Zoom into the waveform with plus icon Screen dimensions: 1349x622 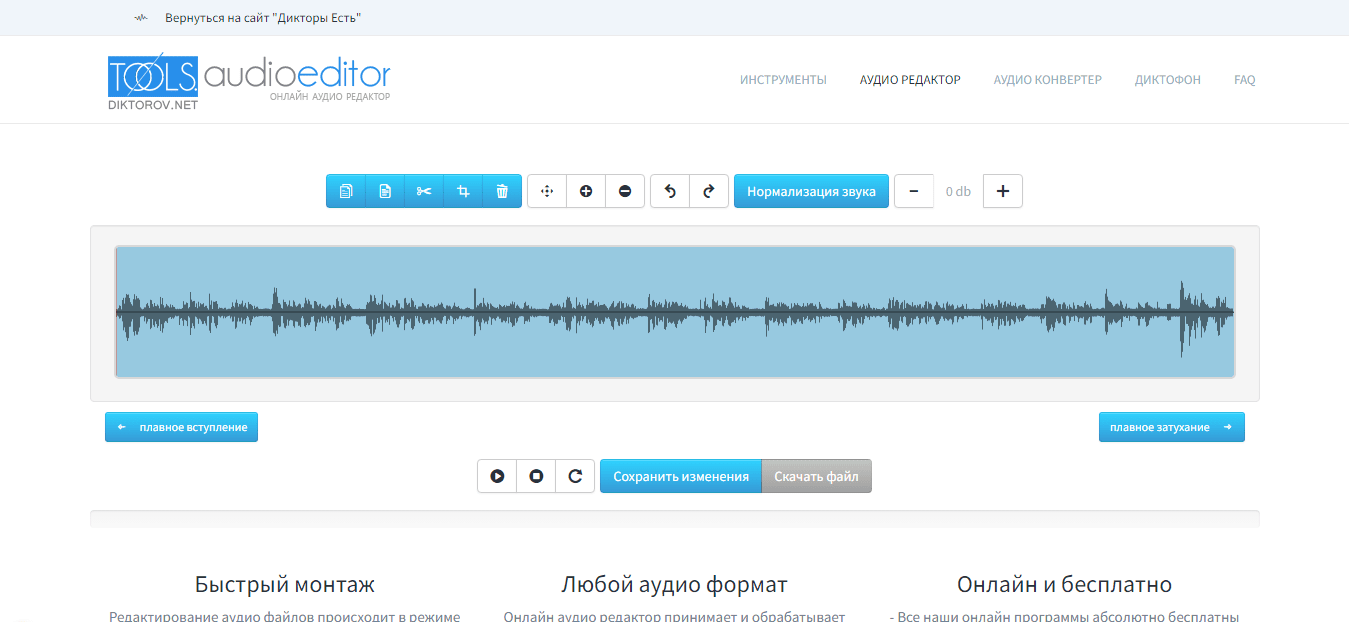(586, 191)
